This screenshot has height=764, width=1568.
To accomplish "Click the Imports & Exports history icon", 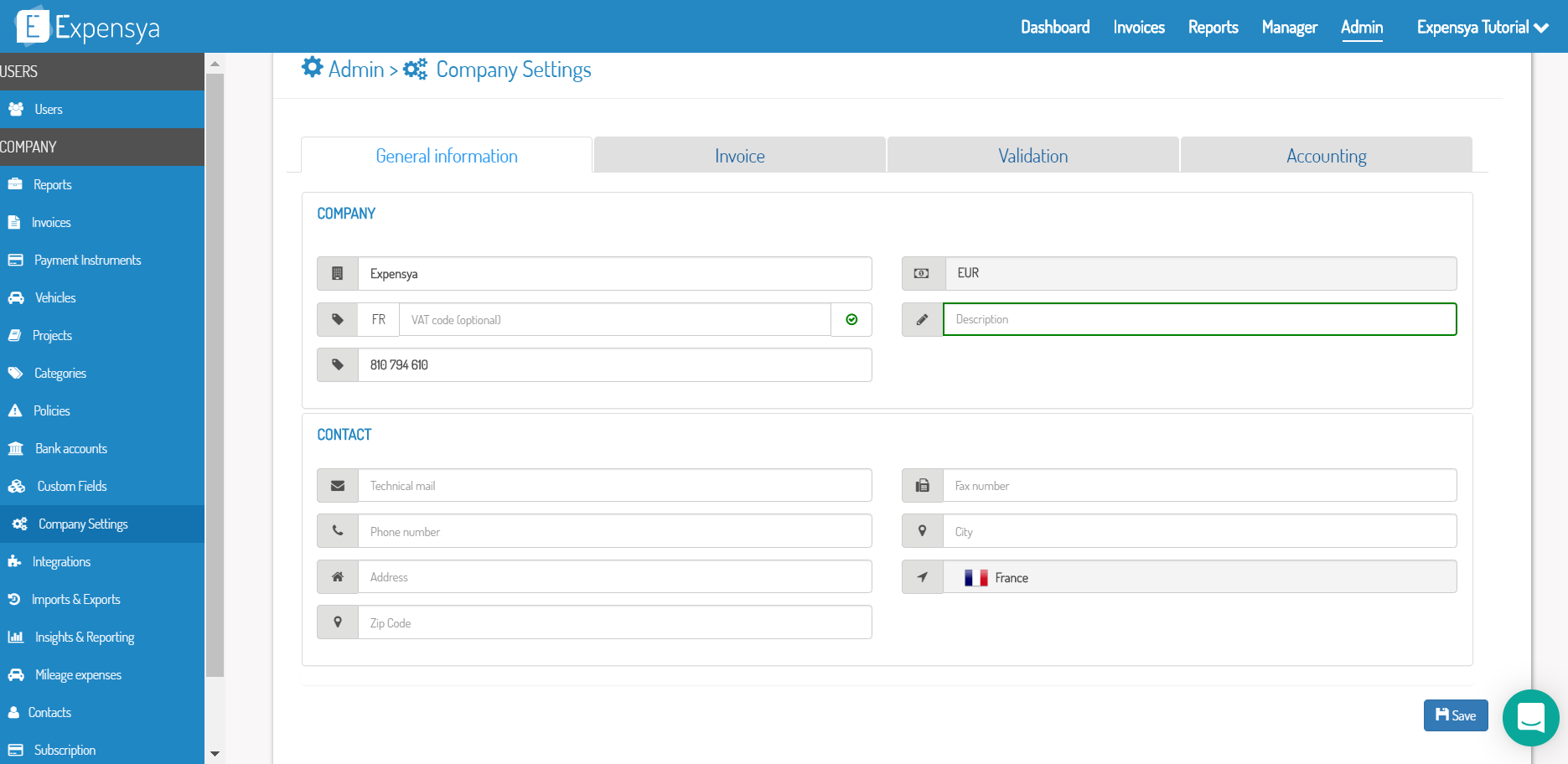I will pos(14,599).
